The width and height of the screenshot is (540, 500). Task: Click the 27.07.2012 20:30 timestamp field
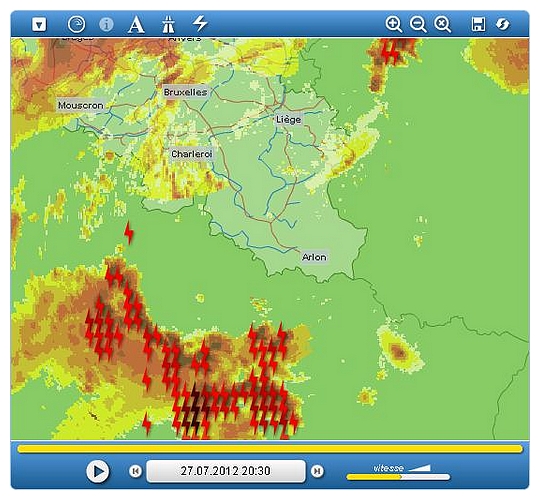226,471
